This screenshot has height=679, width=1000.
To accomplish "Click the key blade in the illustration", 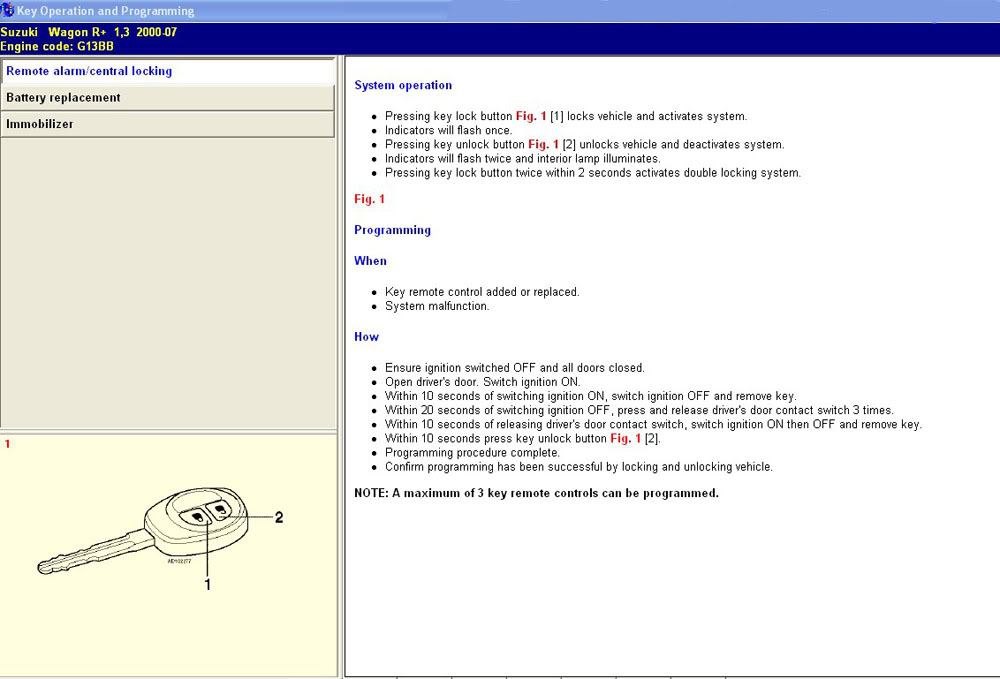I will pyautogui.click(x=88, y=548).
